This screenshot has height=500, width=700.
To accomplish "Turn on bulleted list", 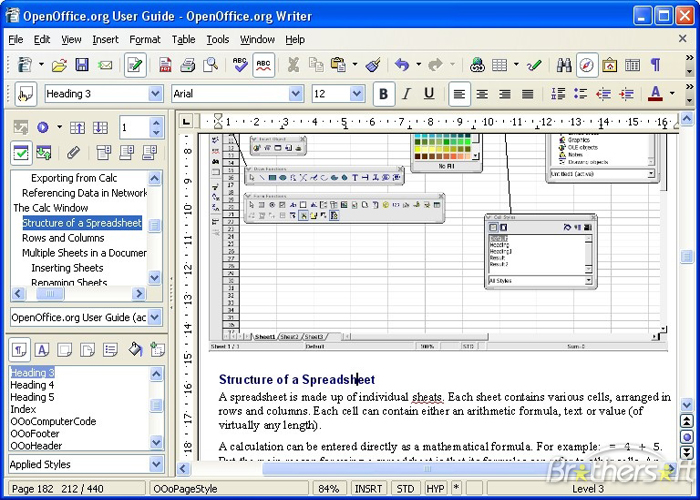I will [580, 94].
